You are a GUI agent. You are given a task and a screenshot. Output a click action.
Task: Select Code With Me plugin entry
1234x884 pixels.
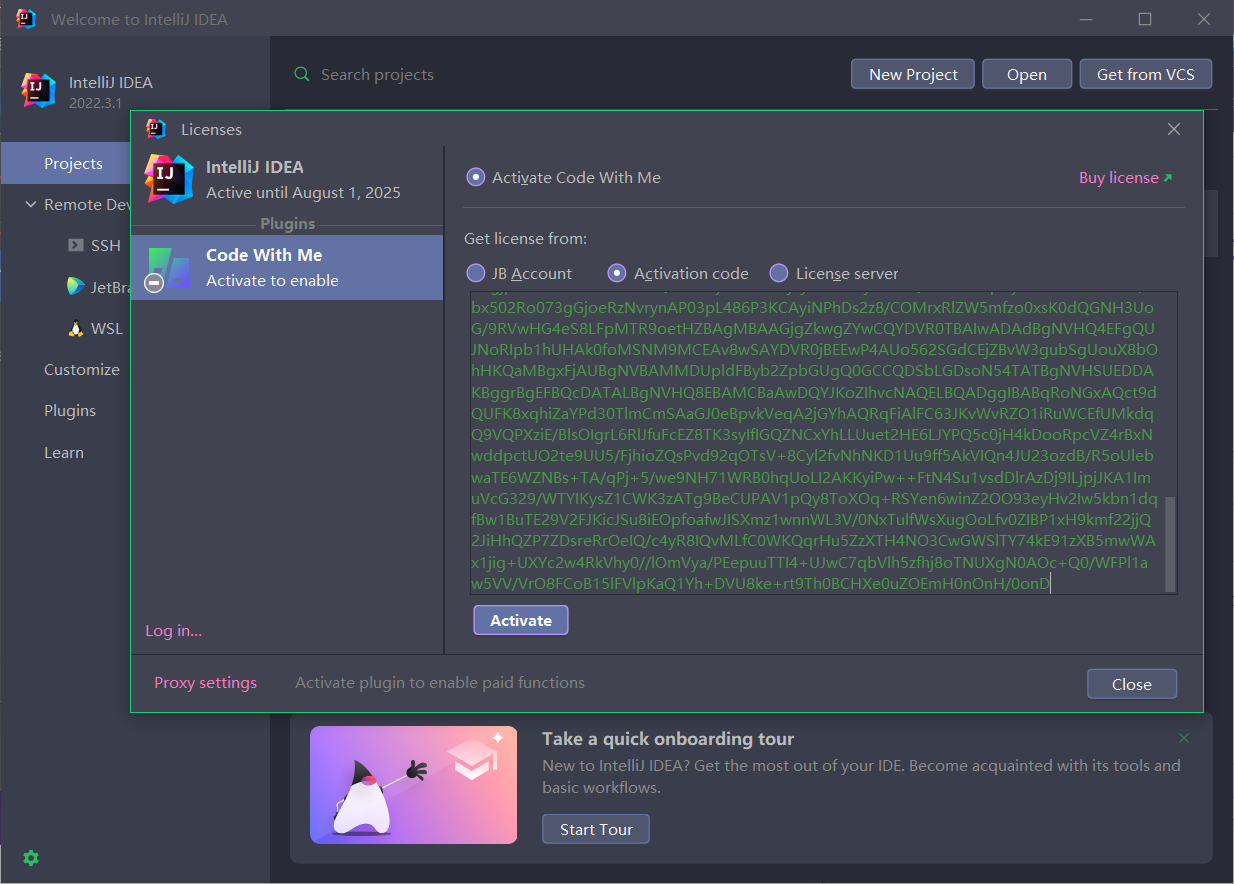[x=287, y=267]
